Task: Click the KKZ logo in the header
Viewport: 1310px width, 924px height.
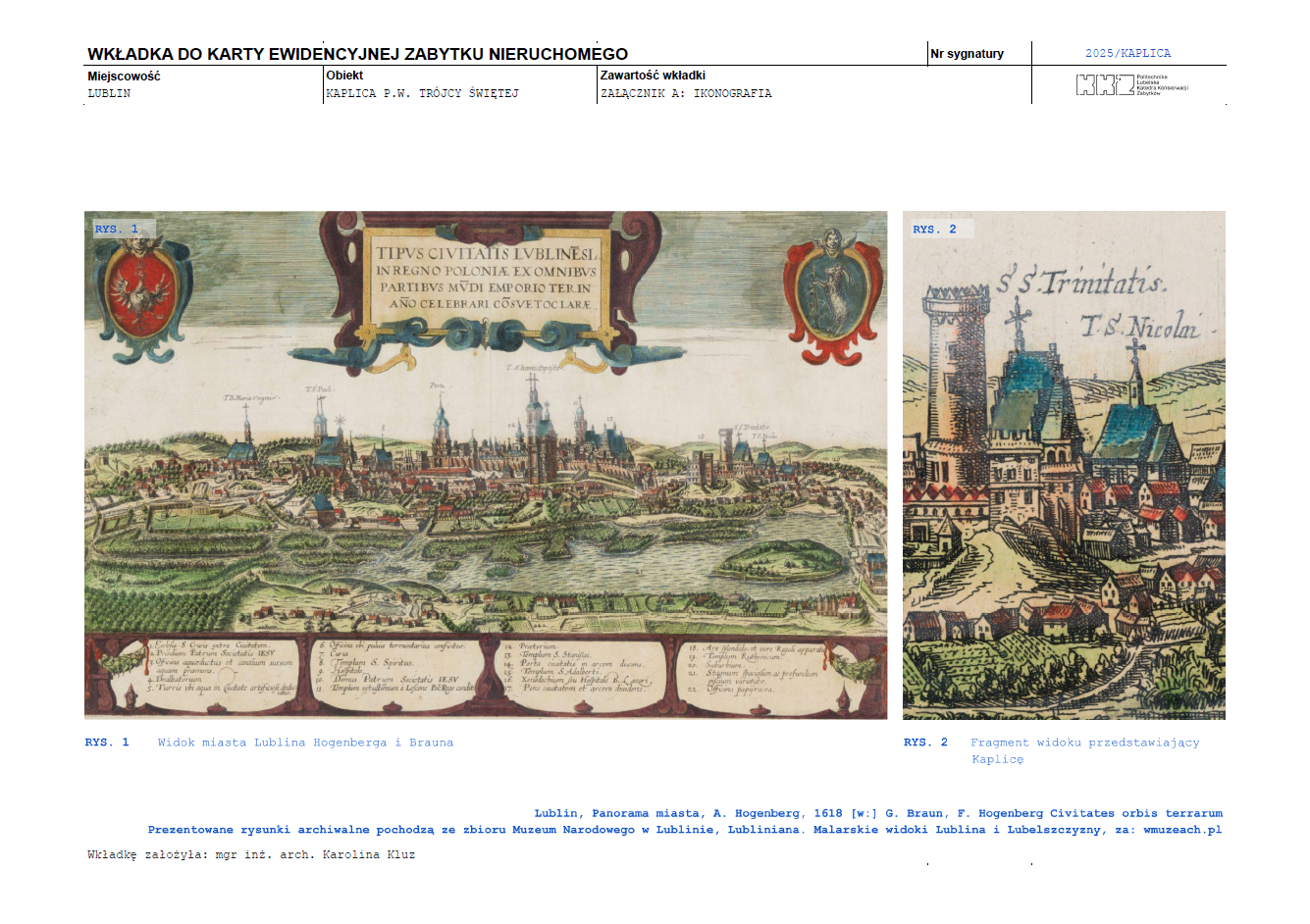Action: pos(1131,85)
